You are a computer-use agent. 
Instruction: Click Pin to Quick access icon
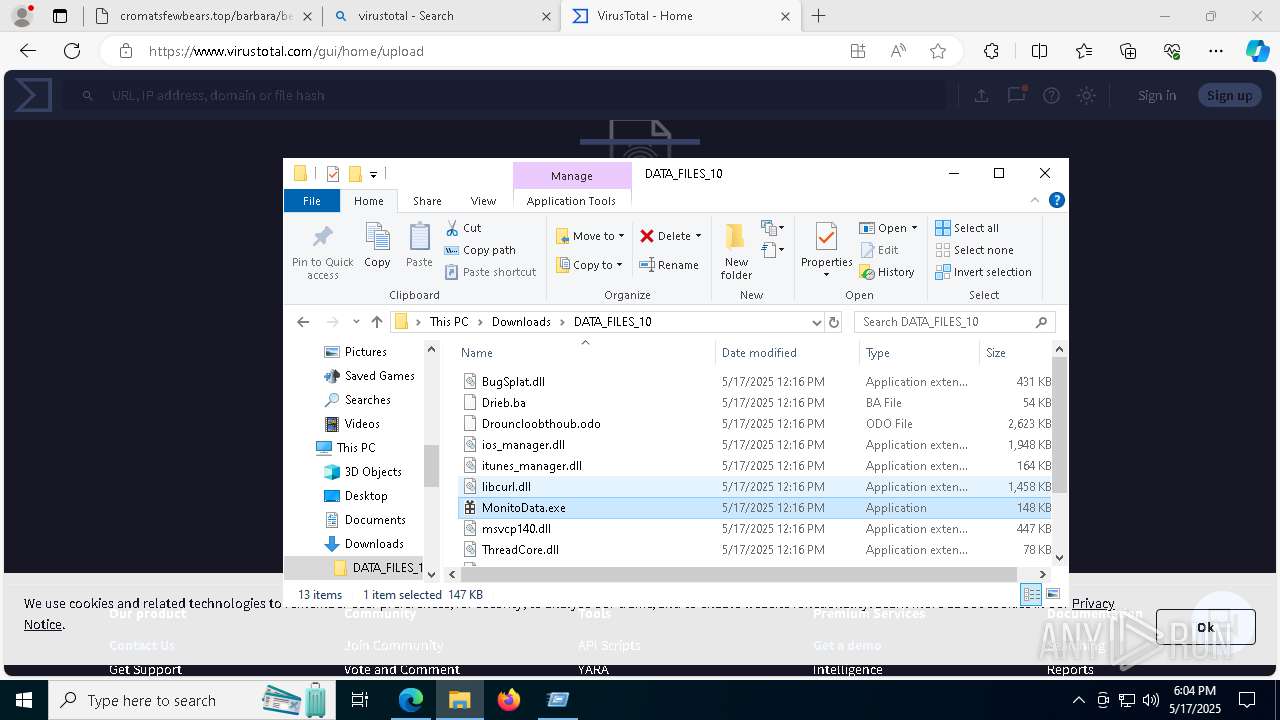pos(322,237)
